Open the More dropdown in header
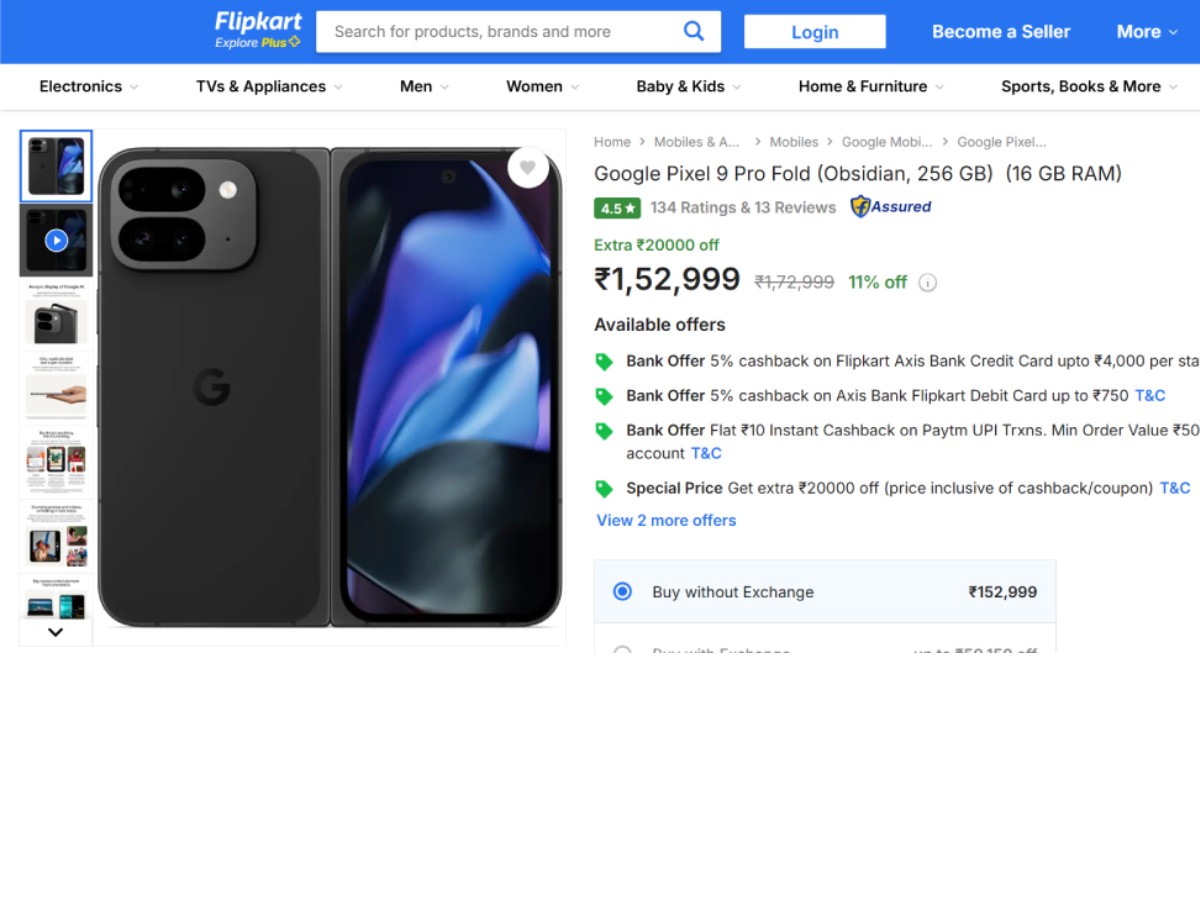 (1146, 32)
